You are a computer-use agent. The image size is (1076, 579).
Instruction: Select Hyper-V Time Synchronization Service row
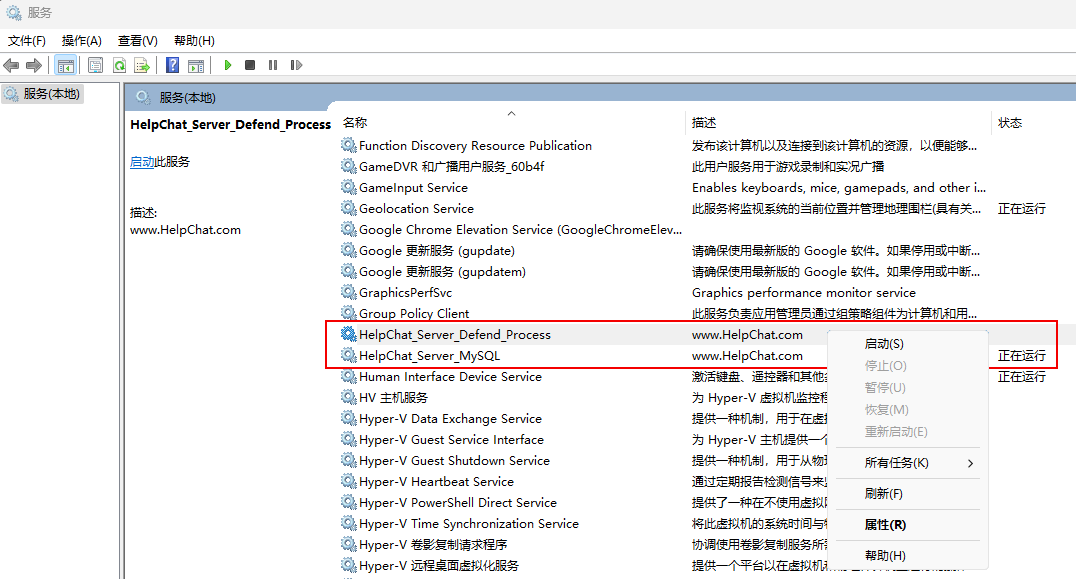pyautogui.click(x=469, y=524)
